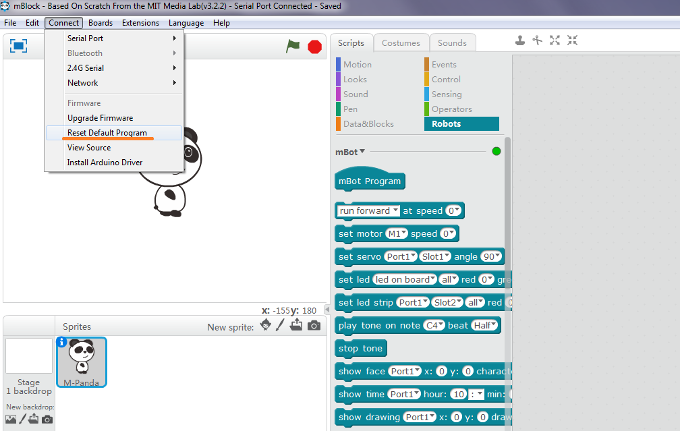
Task: Click the stop tone block
Action: point(360,349)
